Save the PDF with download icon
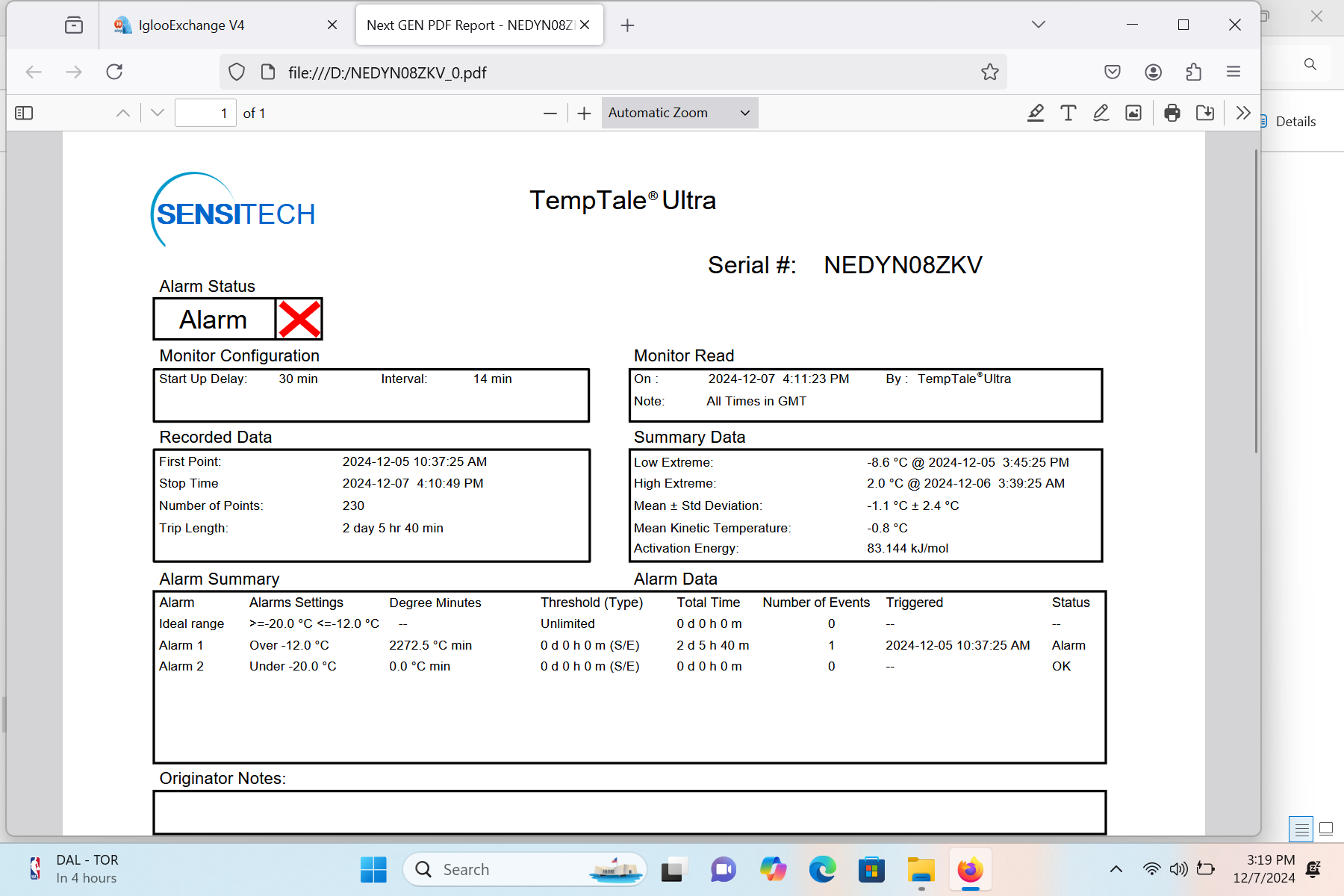 (1205, 113)
